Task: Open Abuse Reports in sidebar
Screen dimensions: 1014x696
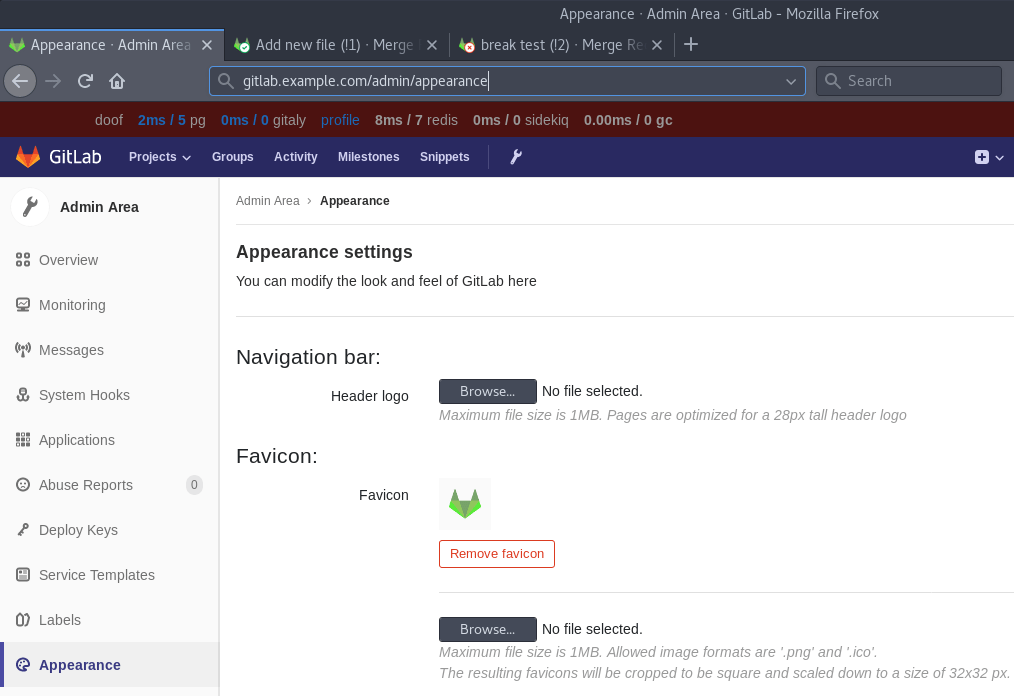Action: (x=86, y=485)
